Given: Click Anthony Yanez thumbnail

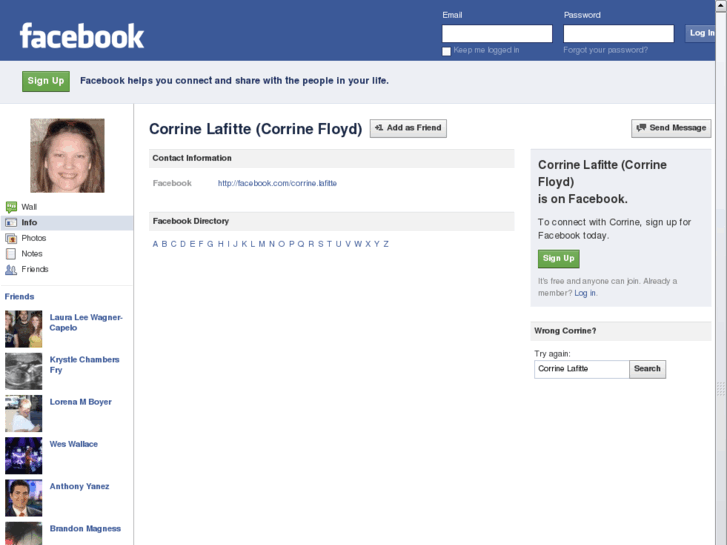Looking at the screenshot, I should click(24, 498).
